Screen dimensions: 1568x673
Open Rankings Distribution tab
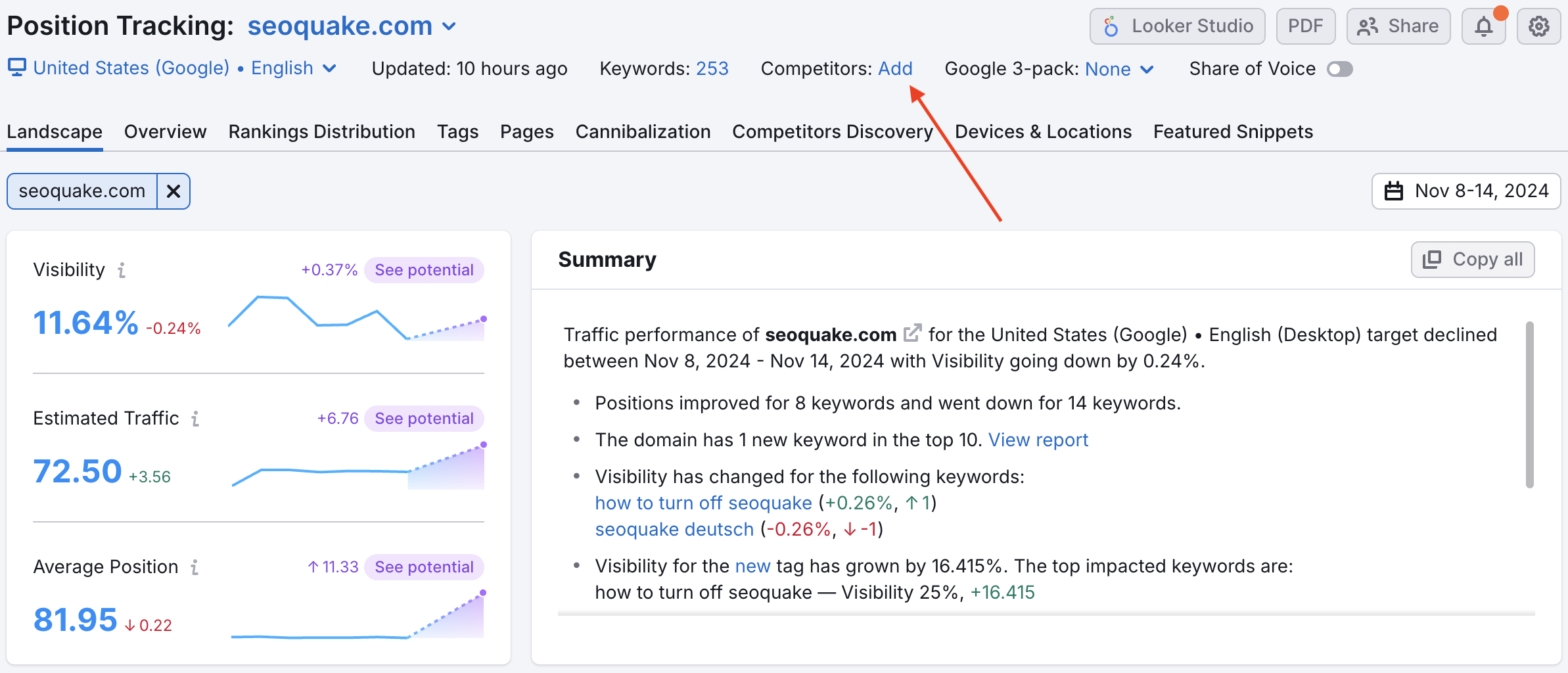coord(321,132)
